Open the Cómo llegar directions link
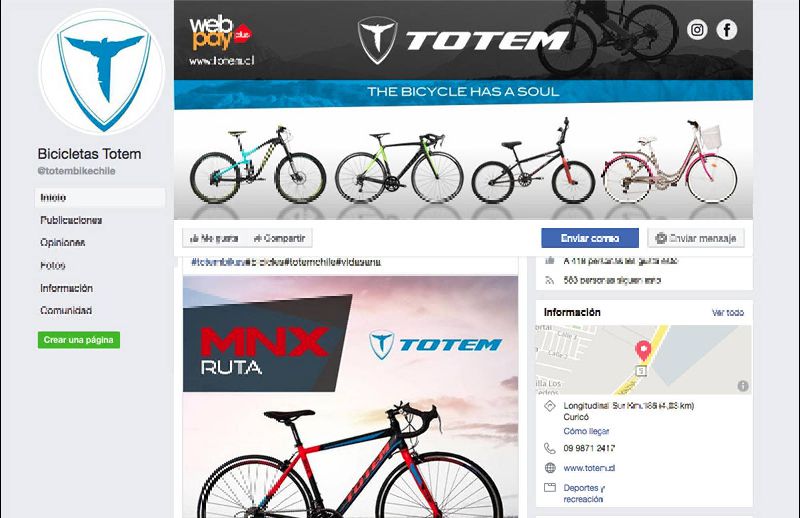Viewport: 800px width, 518px height. tap(586, 431)
